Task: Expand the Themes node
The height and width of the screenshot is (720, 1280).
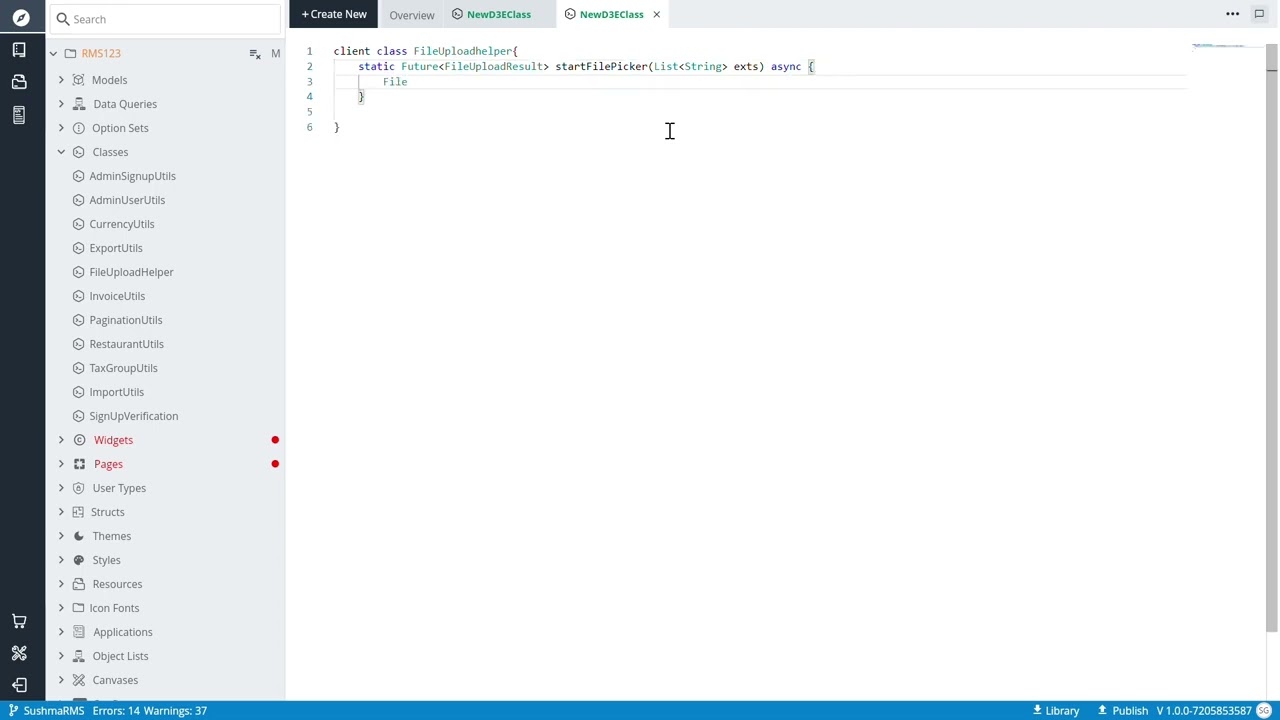Action: point(61,536)
